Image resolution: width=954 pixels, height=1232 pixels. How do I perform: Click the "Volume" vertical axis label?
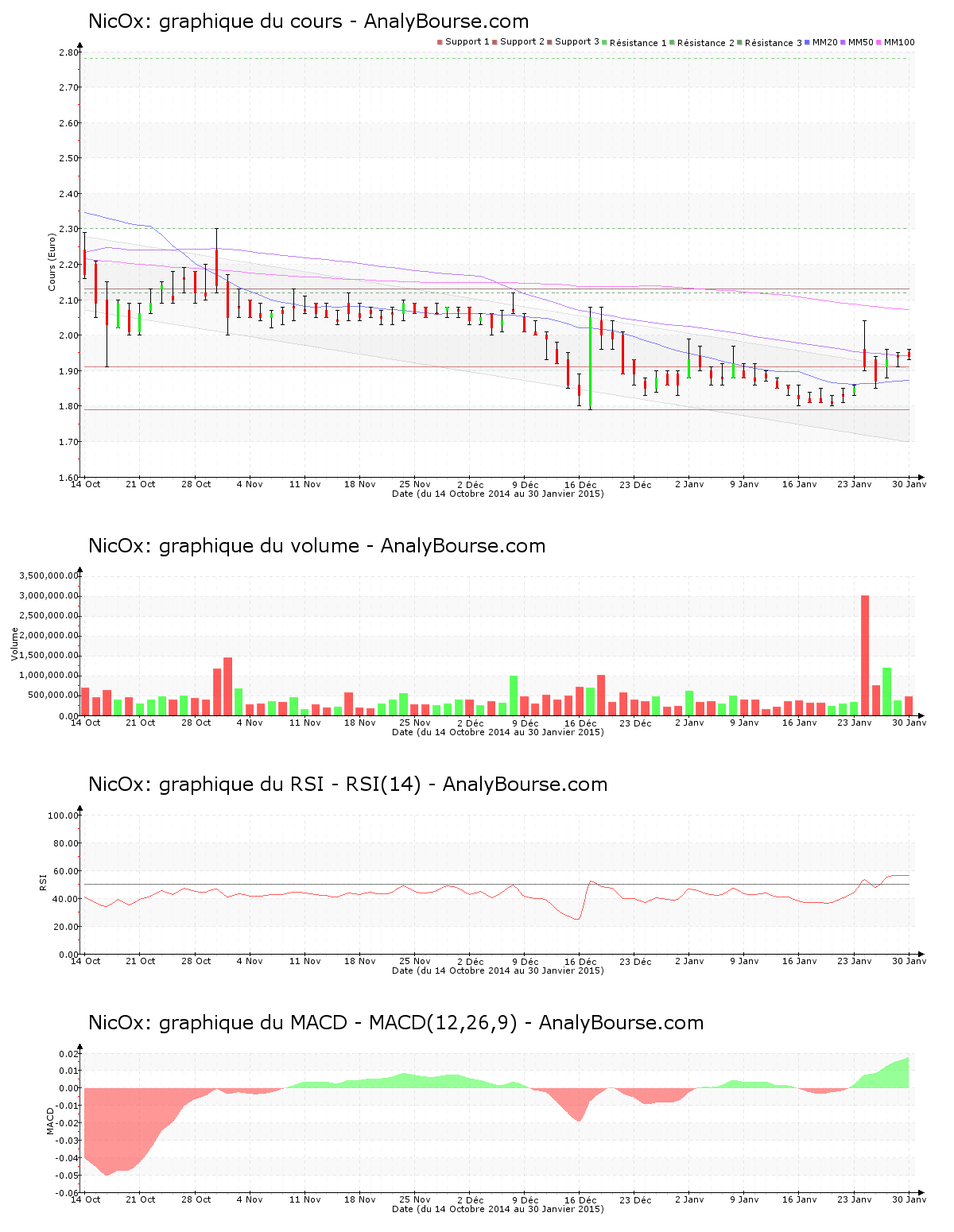[x=14, y=644]
